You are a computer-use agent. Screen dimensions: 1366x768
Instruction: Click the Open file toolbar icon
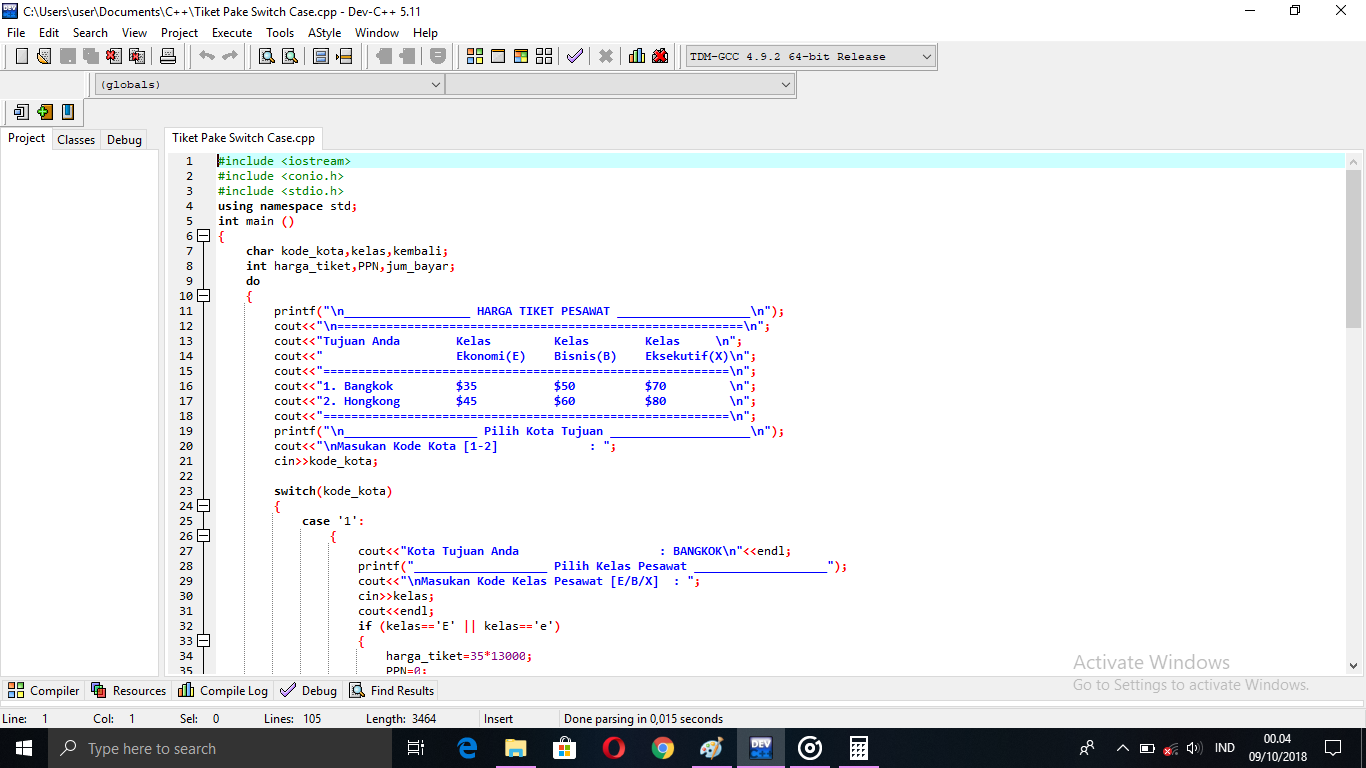[44, 56]
